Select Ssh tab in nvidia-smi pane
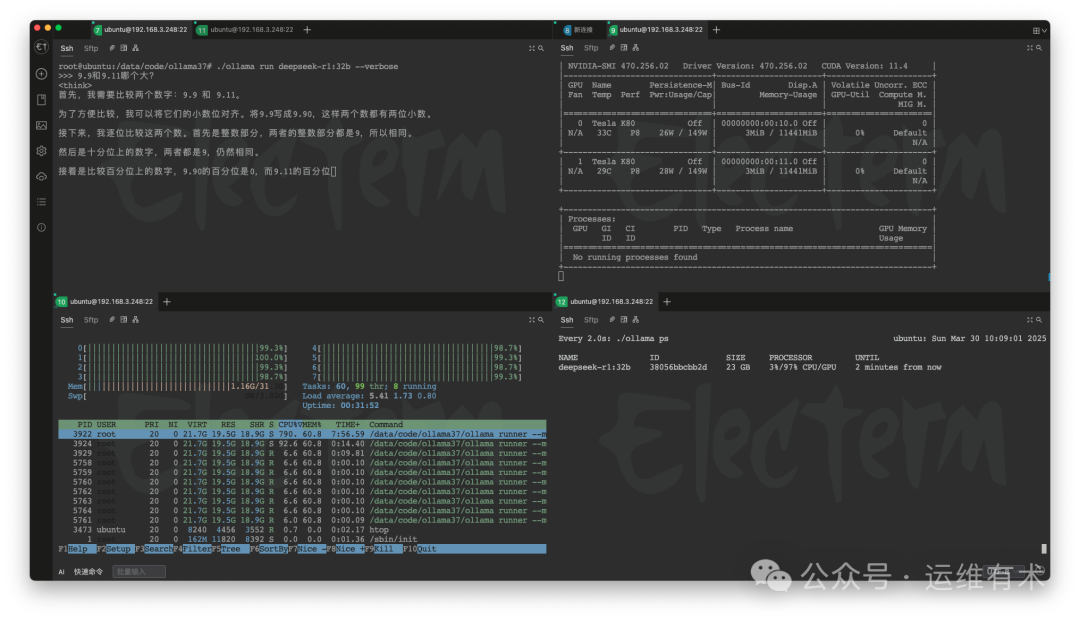This screenshot has width=1080, height=620. tap(567, 48)
